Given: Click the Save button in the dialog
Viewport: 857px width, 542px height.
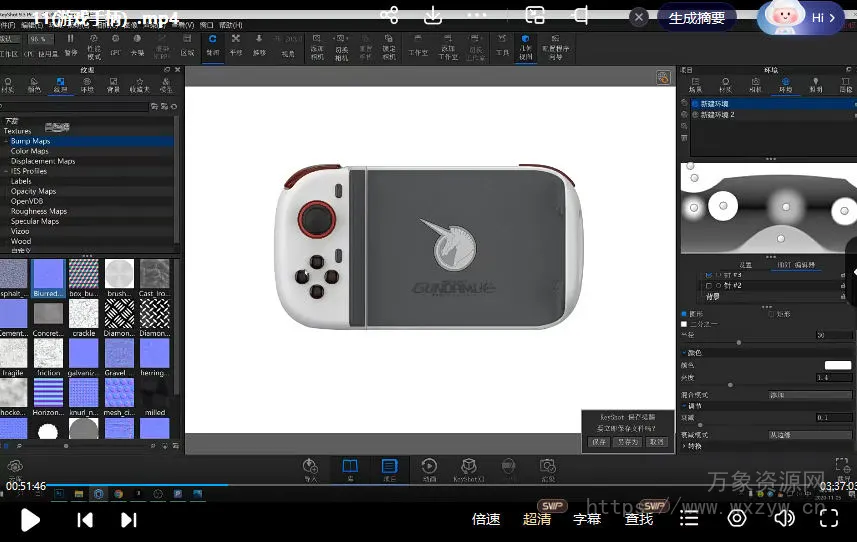Looking at the screenshot, I should [x=599, y=441].
